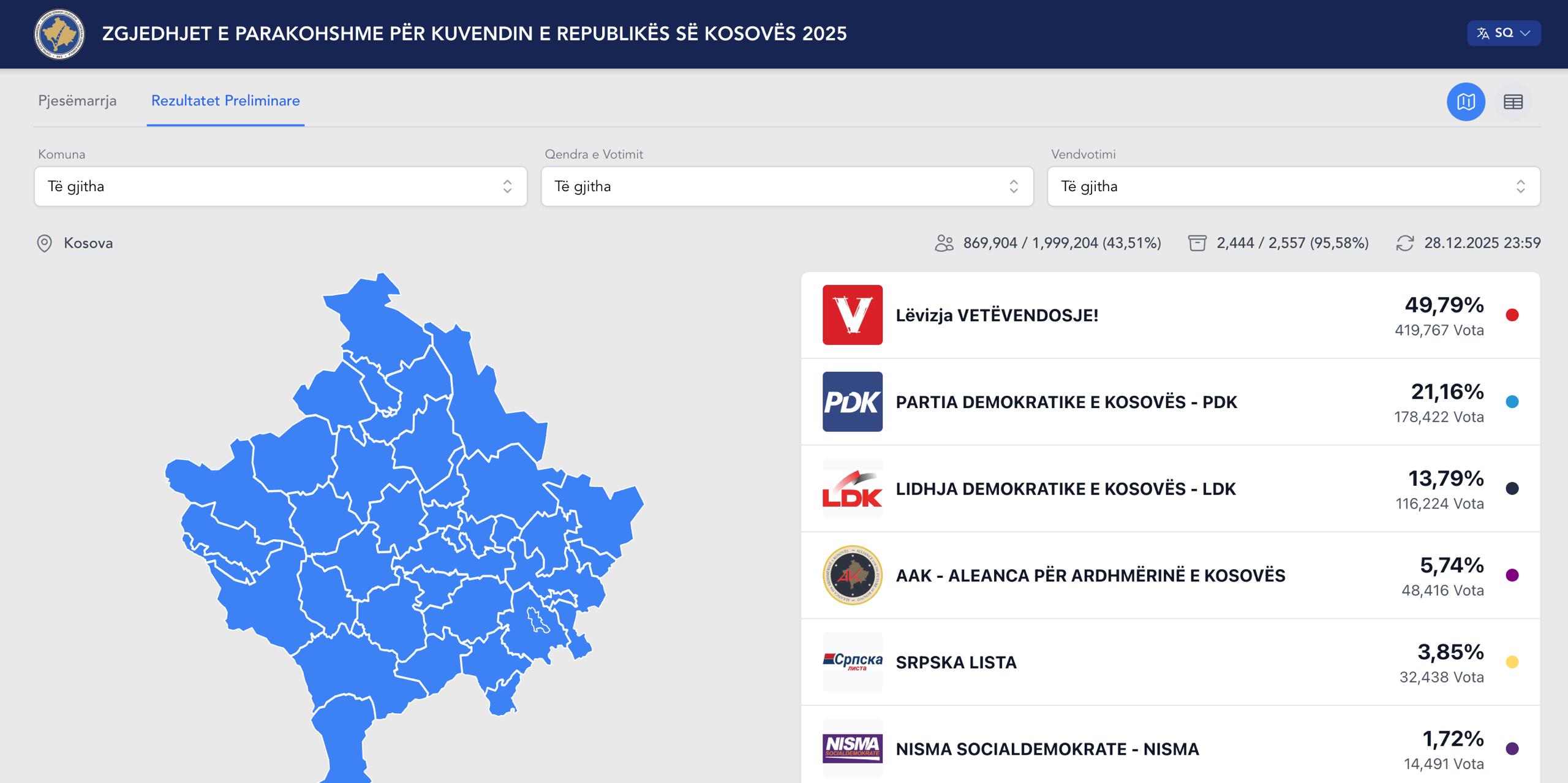Click the ballot box counted icon
This screenshot has height=783, width=1568.
point(1197,243)
